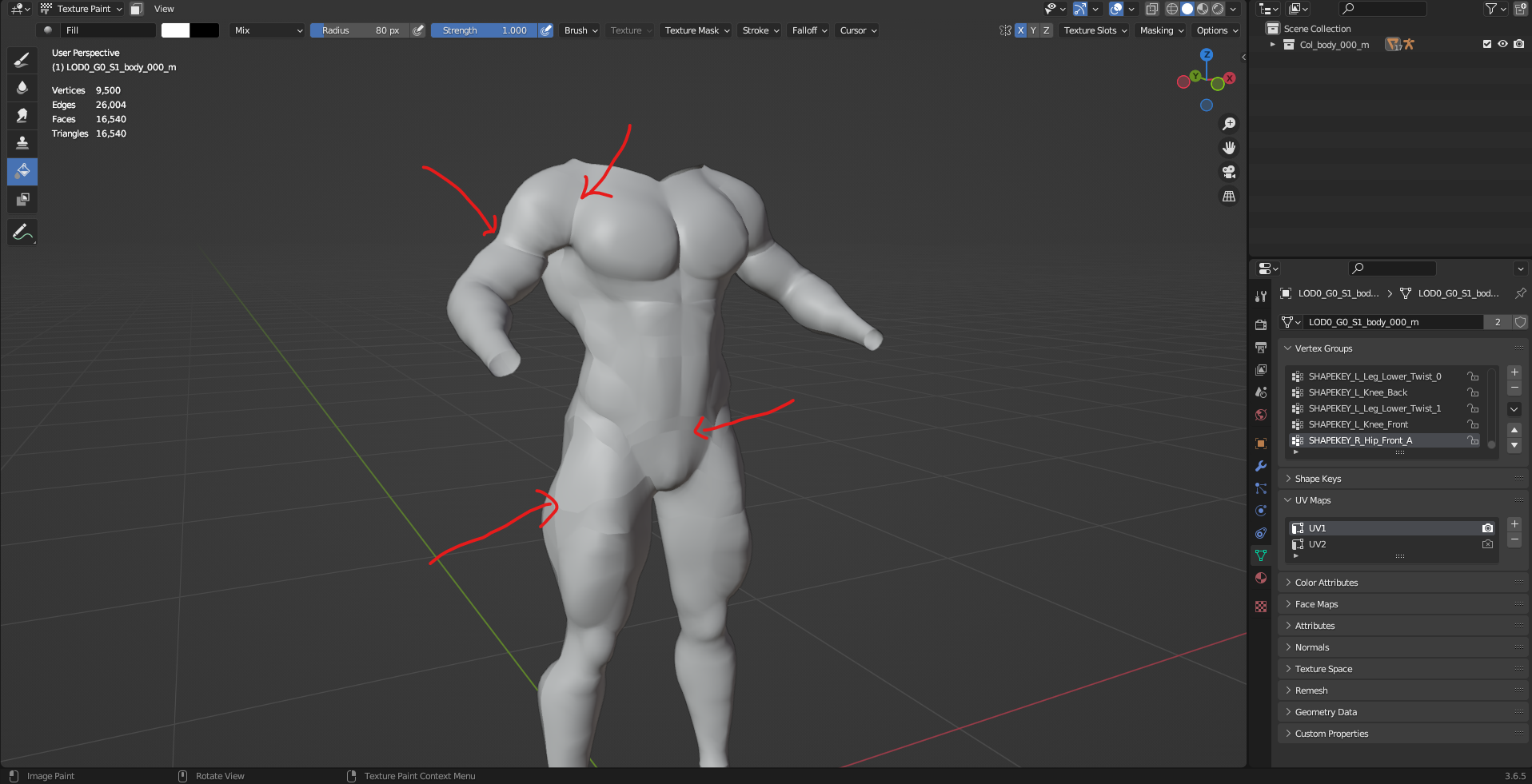The width and height of the screenshot is (1532, 784).
Task: Open the Options dropdown
Action: (1217, 30)
